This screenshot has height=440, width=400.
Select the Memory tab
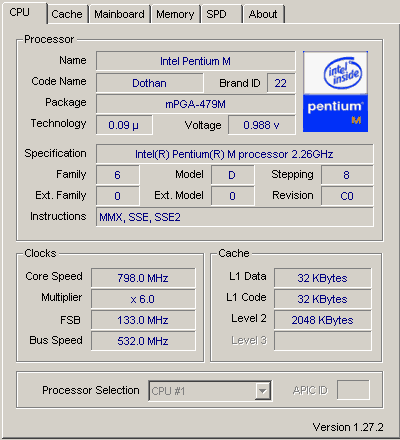[x=175, y=14]
